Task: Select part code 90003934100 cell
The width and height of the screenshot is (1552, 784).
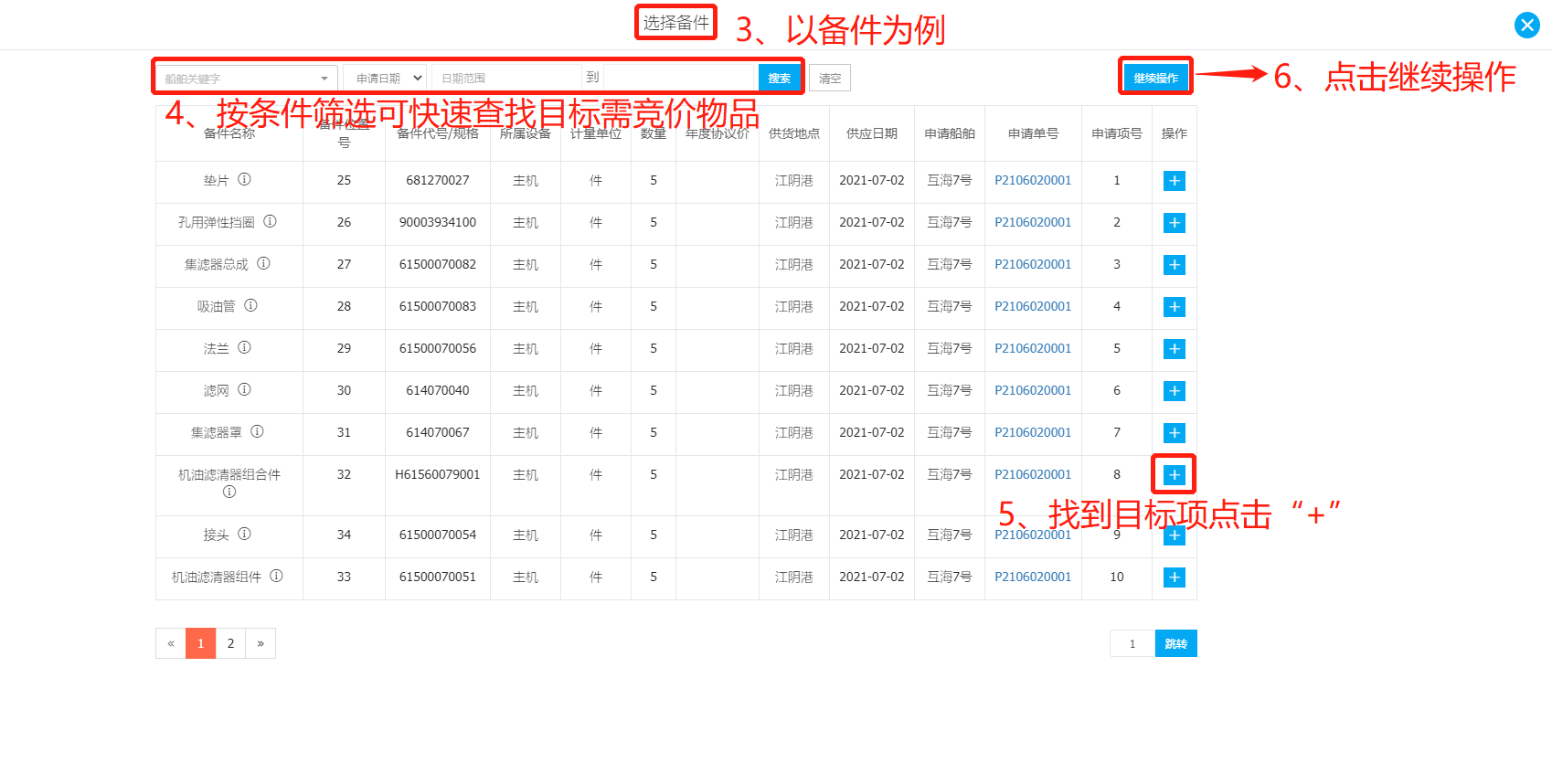Action: click(x=438, y=223)
